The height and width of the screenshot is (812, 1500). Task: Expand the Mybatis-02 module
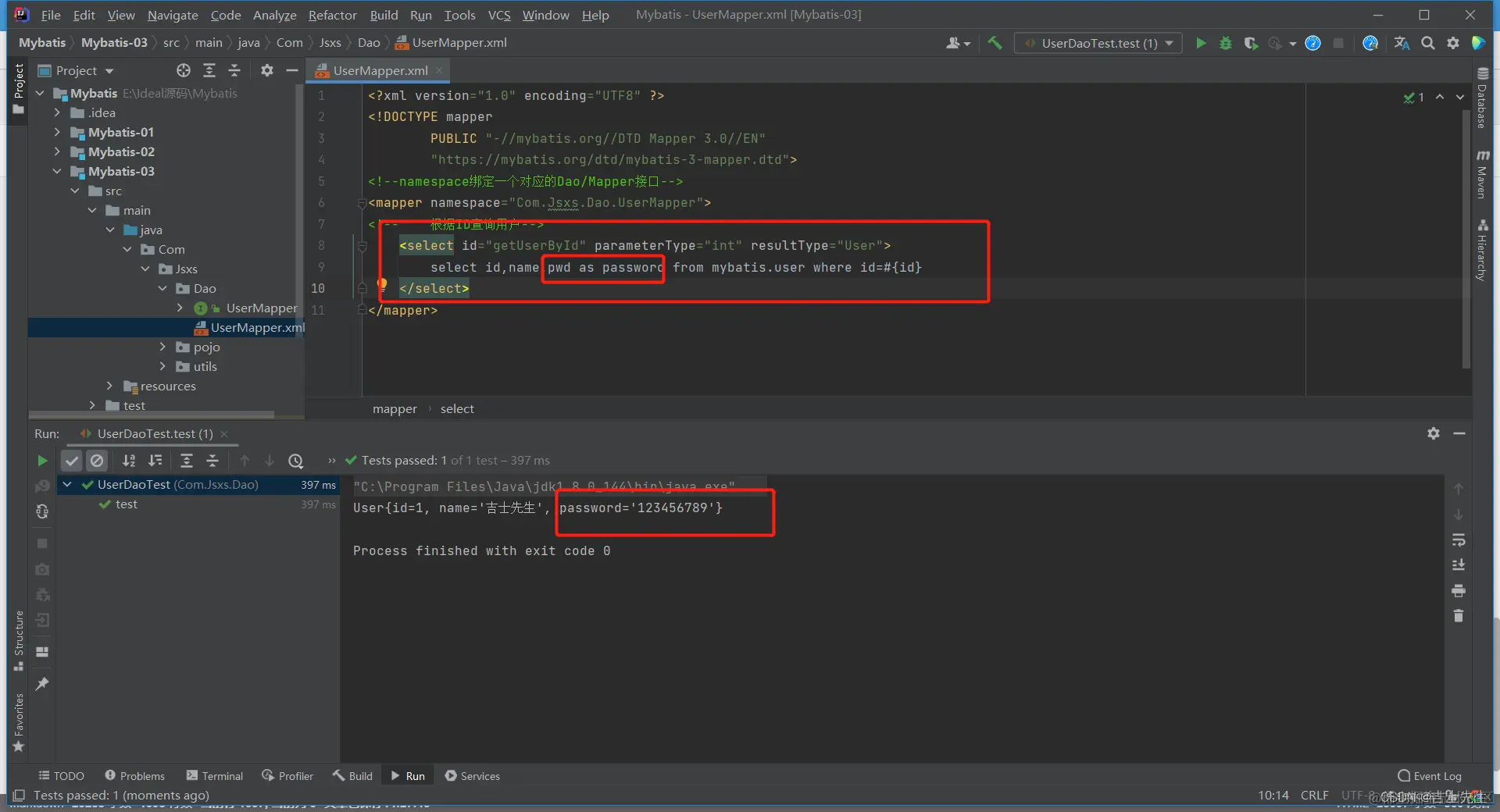[57, 151]
